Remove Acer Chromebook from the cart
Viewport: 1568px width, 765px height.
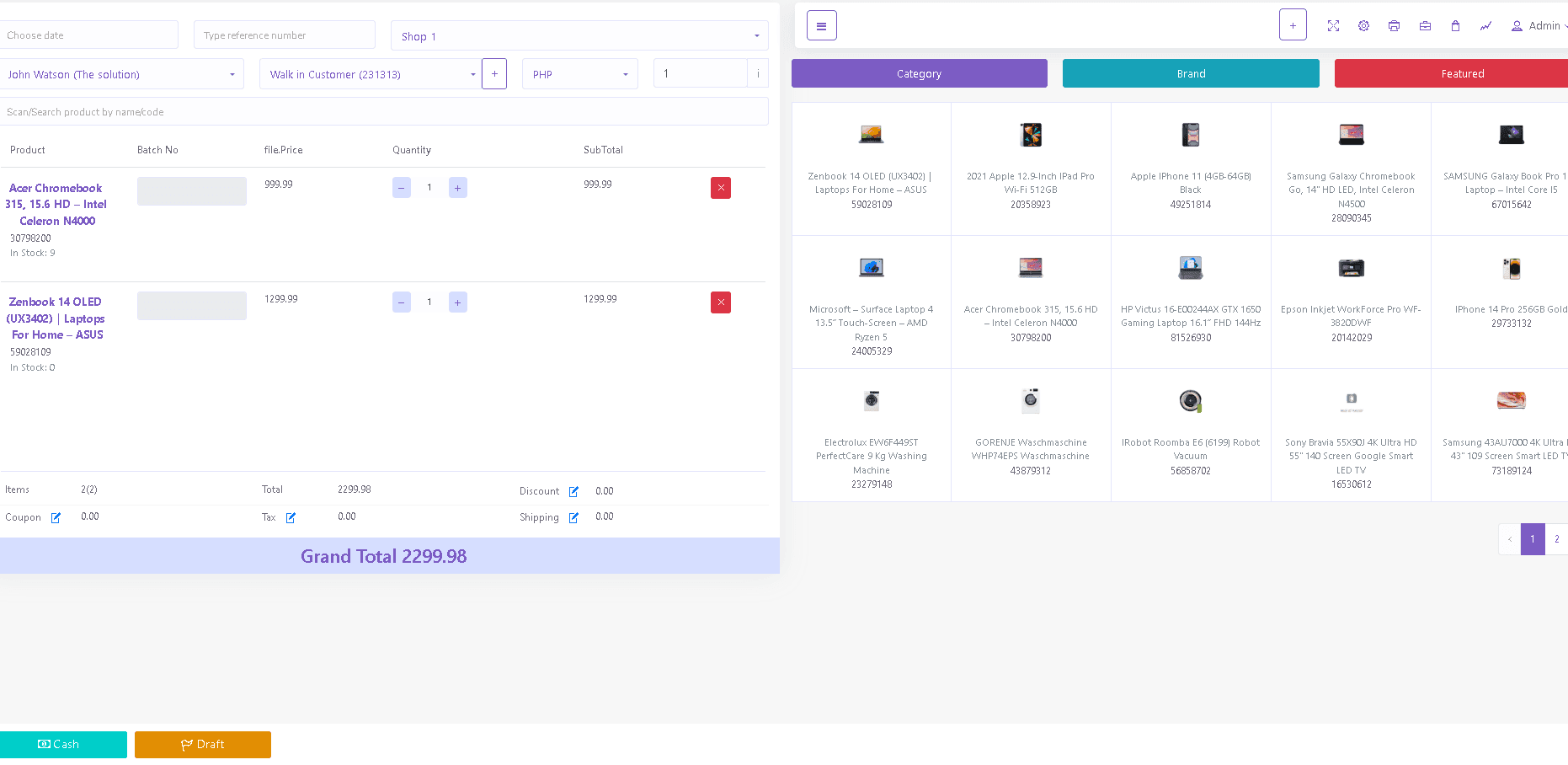click(x=721, y=188)
